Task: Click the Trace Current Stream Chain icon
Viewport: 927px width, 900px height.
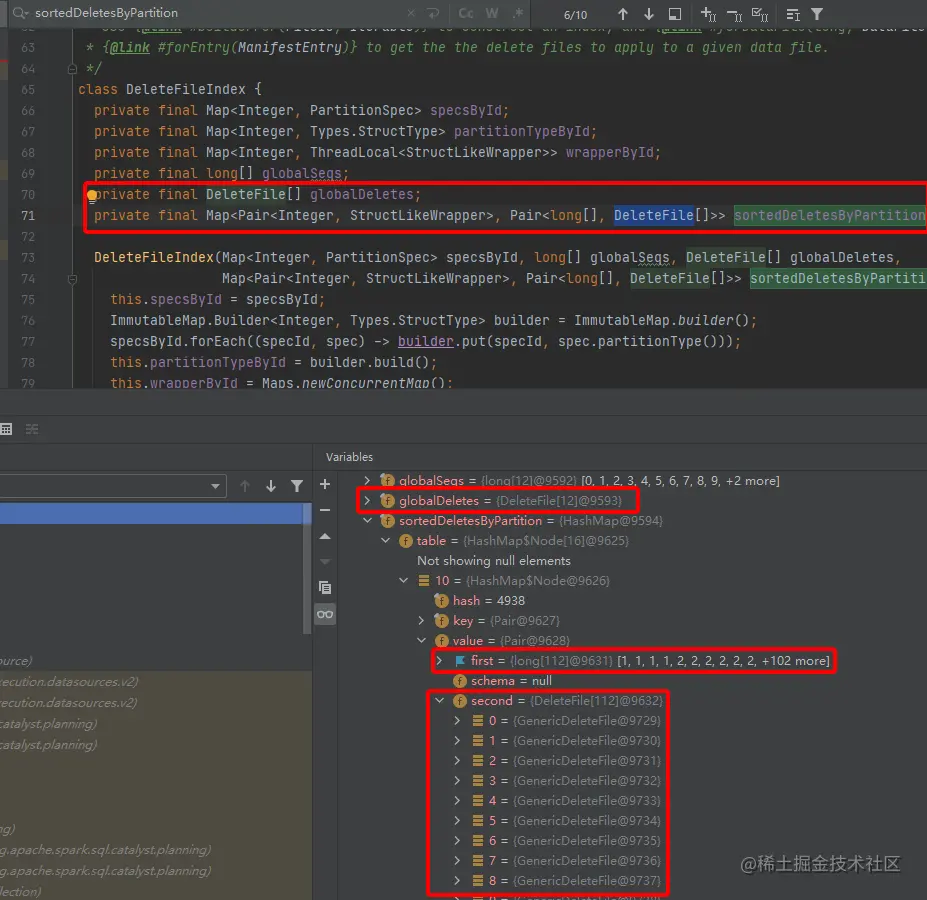Action: point(32,429)
